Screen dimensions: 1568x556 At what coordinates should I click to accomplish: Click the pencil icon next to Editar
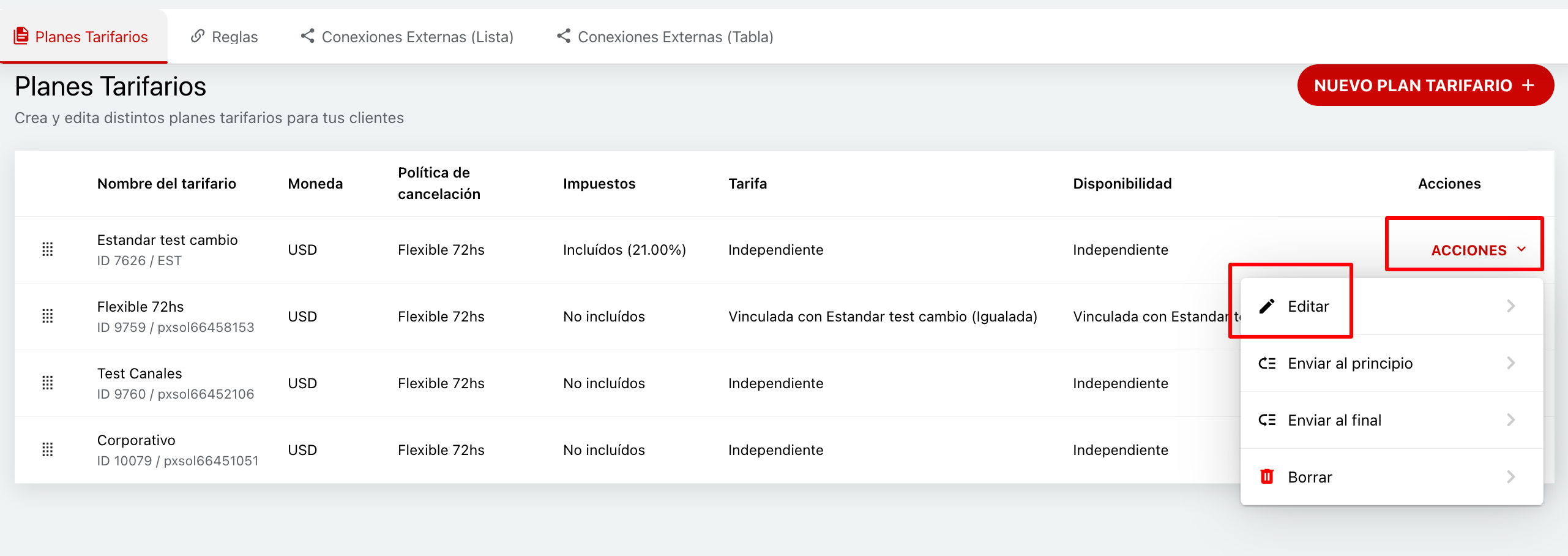point(1266,306)
